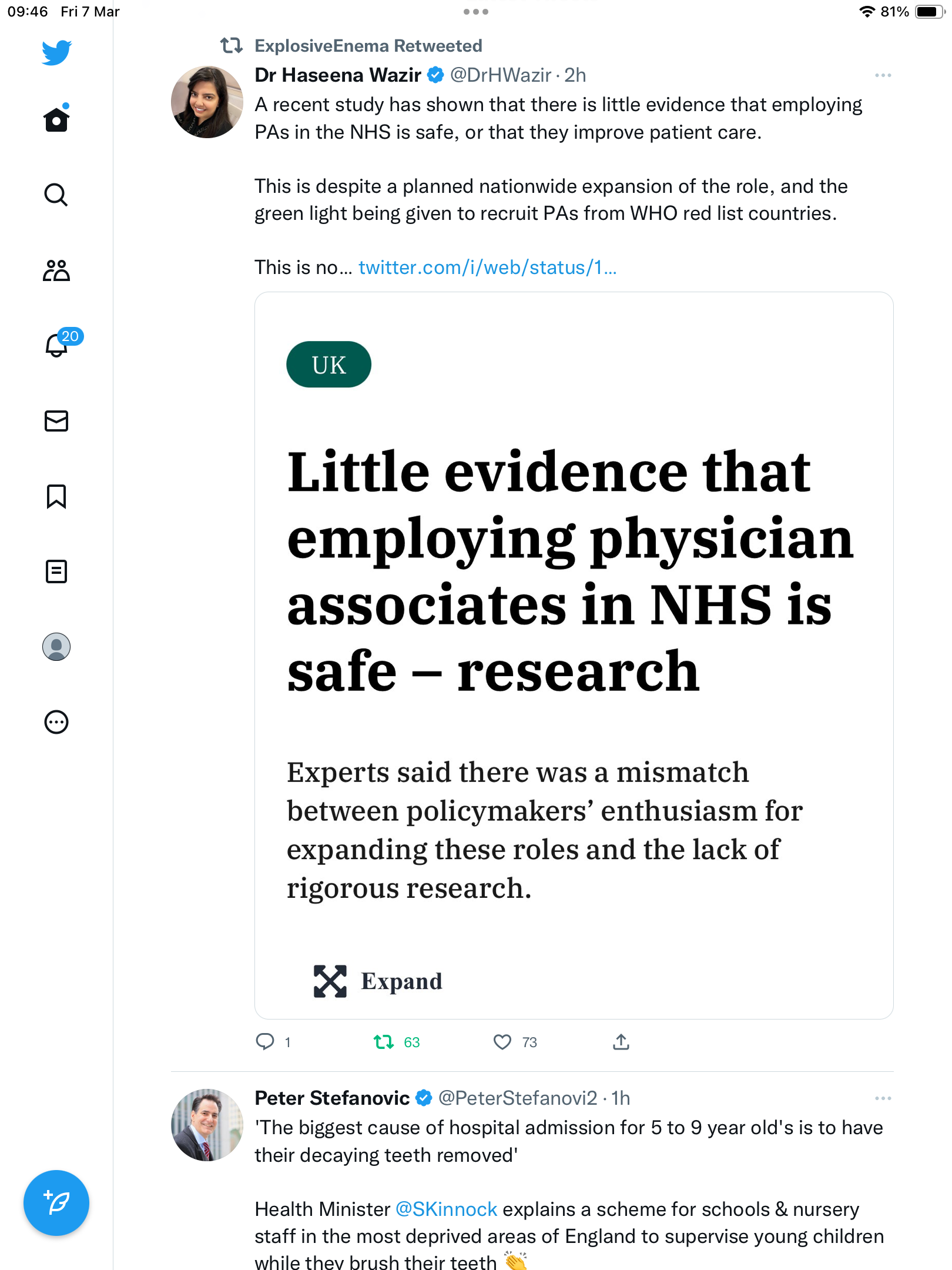Viewport: 952px width, 1270px height.
Task: Toggle like on Dr Haseena Wazir's tweet
Action: (x=502, y=1042)
